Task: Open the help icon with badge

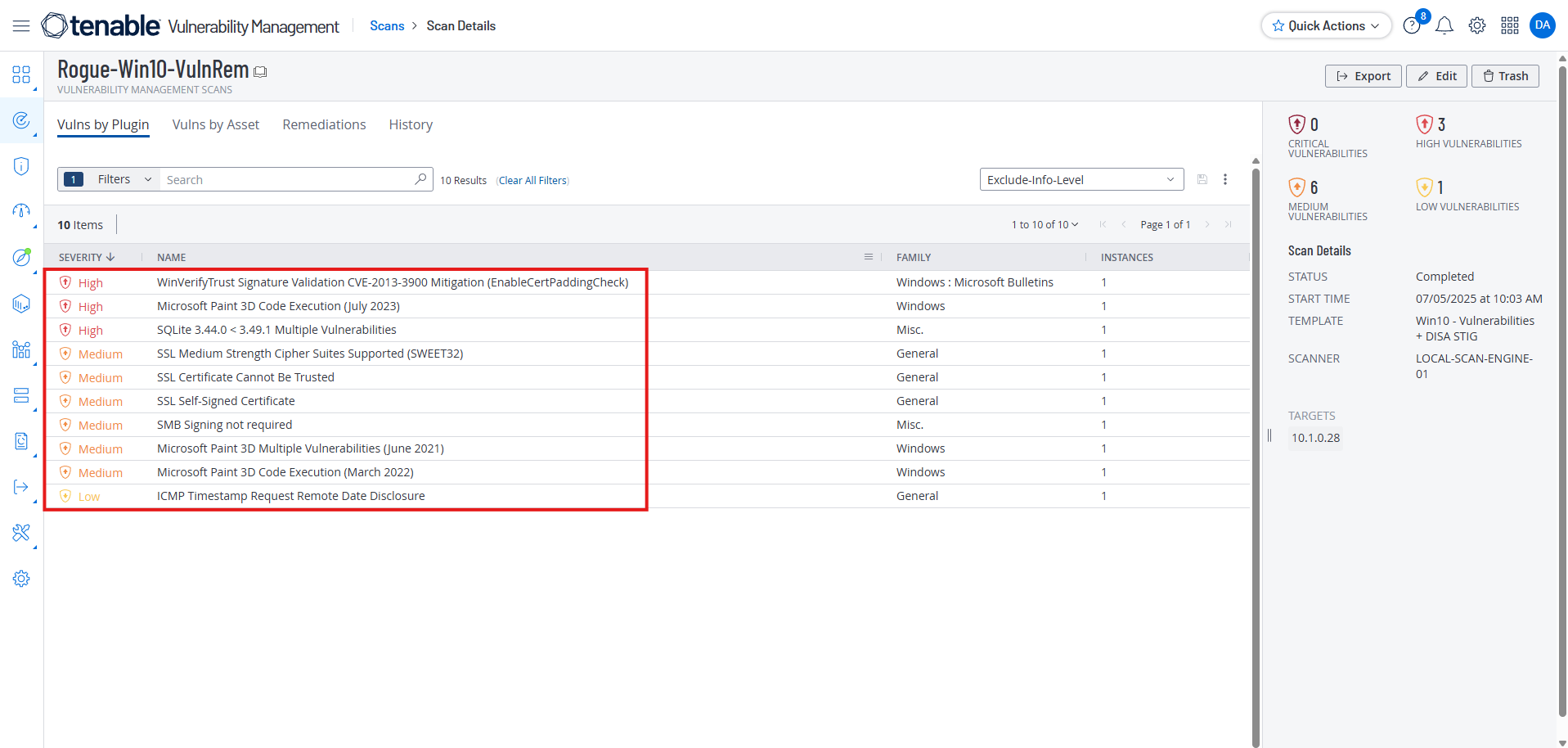Action: coord(1412,25)
